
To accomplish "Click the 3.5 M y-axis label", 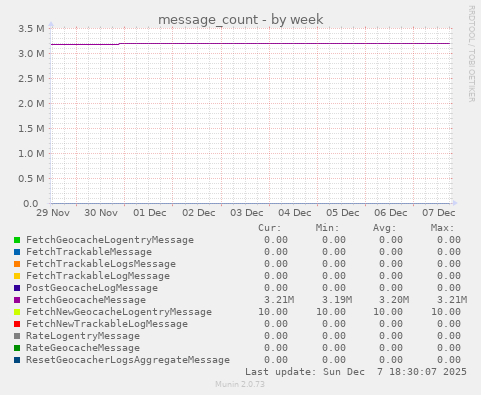I will (31, 29).
